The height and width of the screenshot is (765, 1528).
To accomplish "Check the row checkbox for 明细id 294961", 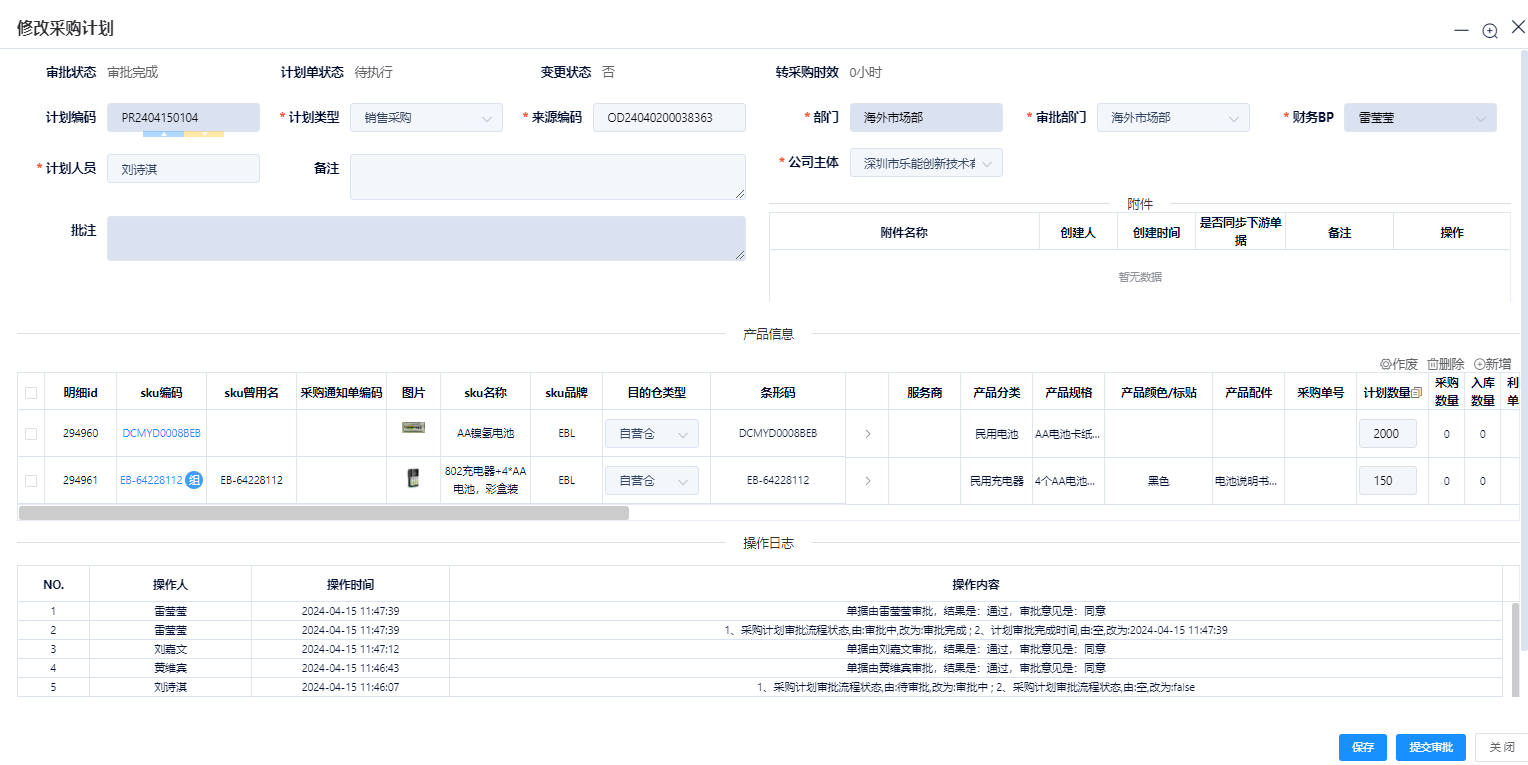I will click(30, 480).
